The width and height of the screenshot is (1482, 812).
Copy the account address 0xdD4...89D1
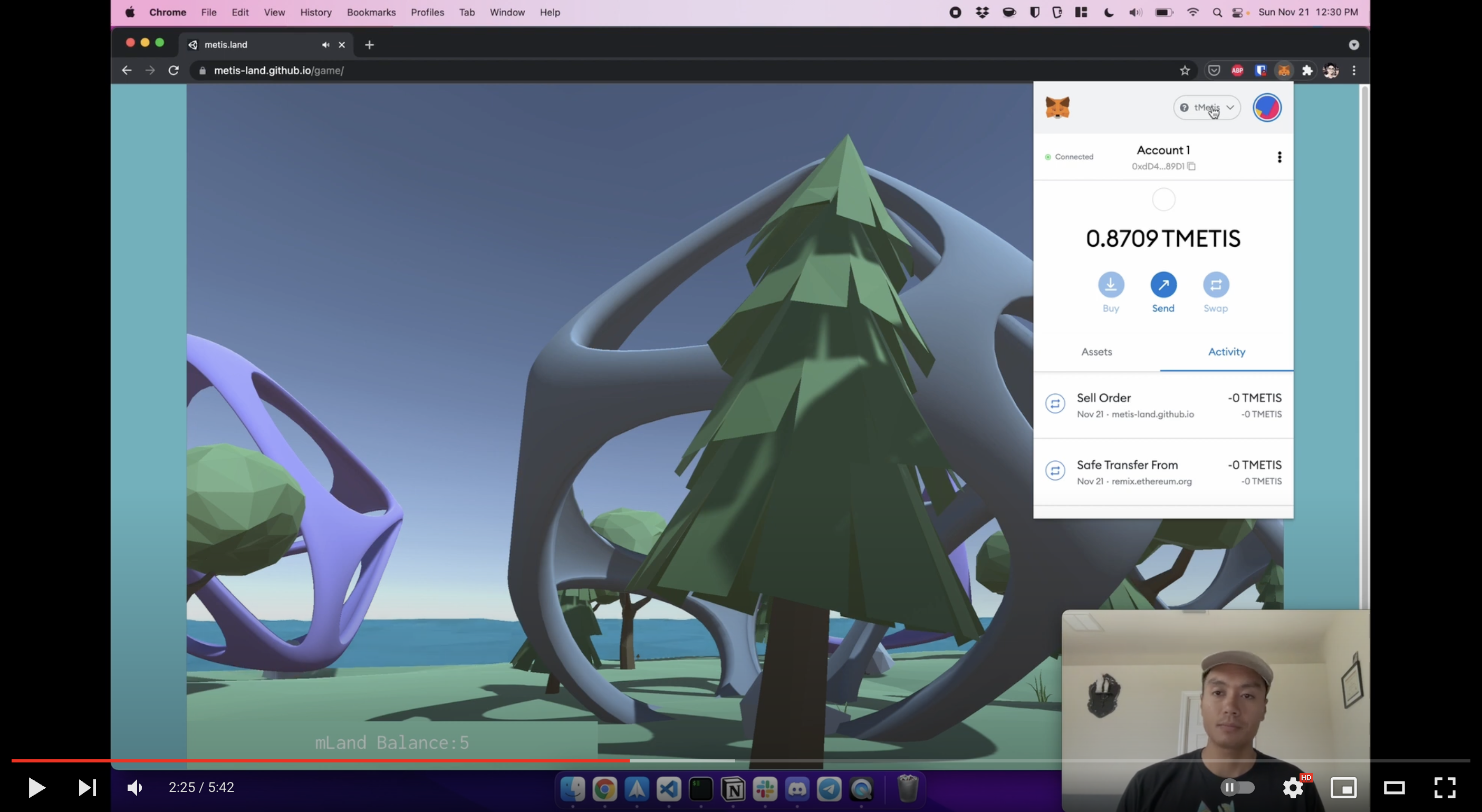pyautogui.click(x=1191, y=167)
